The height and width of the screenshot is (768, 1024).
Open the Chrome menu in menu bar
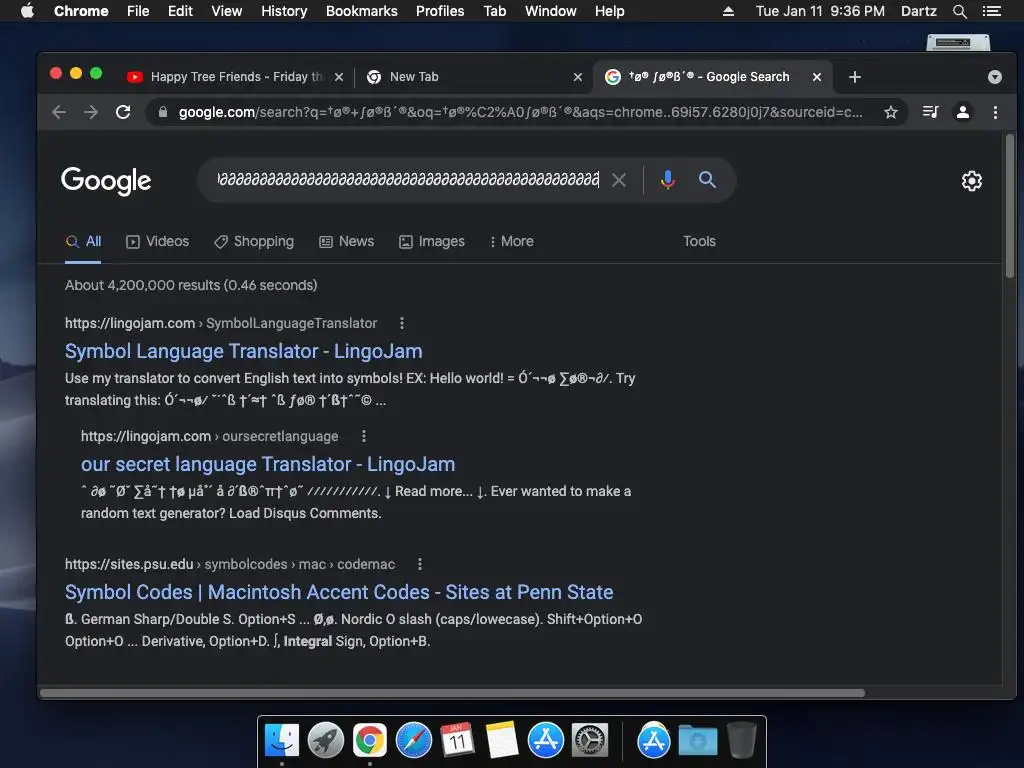pyautogui.click(x=81, y=11)
